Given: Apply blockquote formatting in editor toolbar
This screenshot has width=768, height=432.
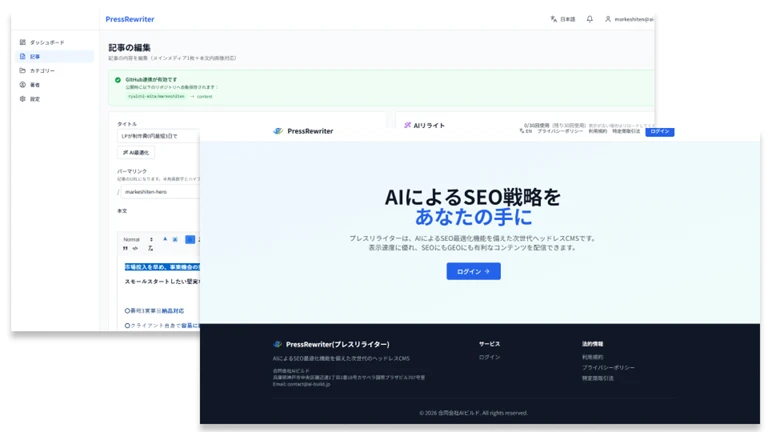Looking at the screenshot, I should pos(125,248).
